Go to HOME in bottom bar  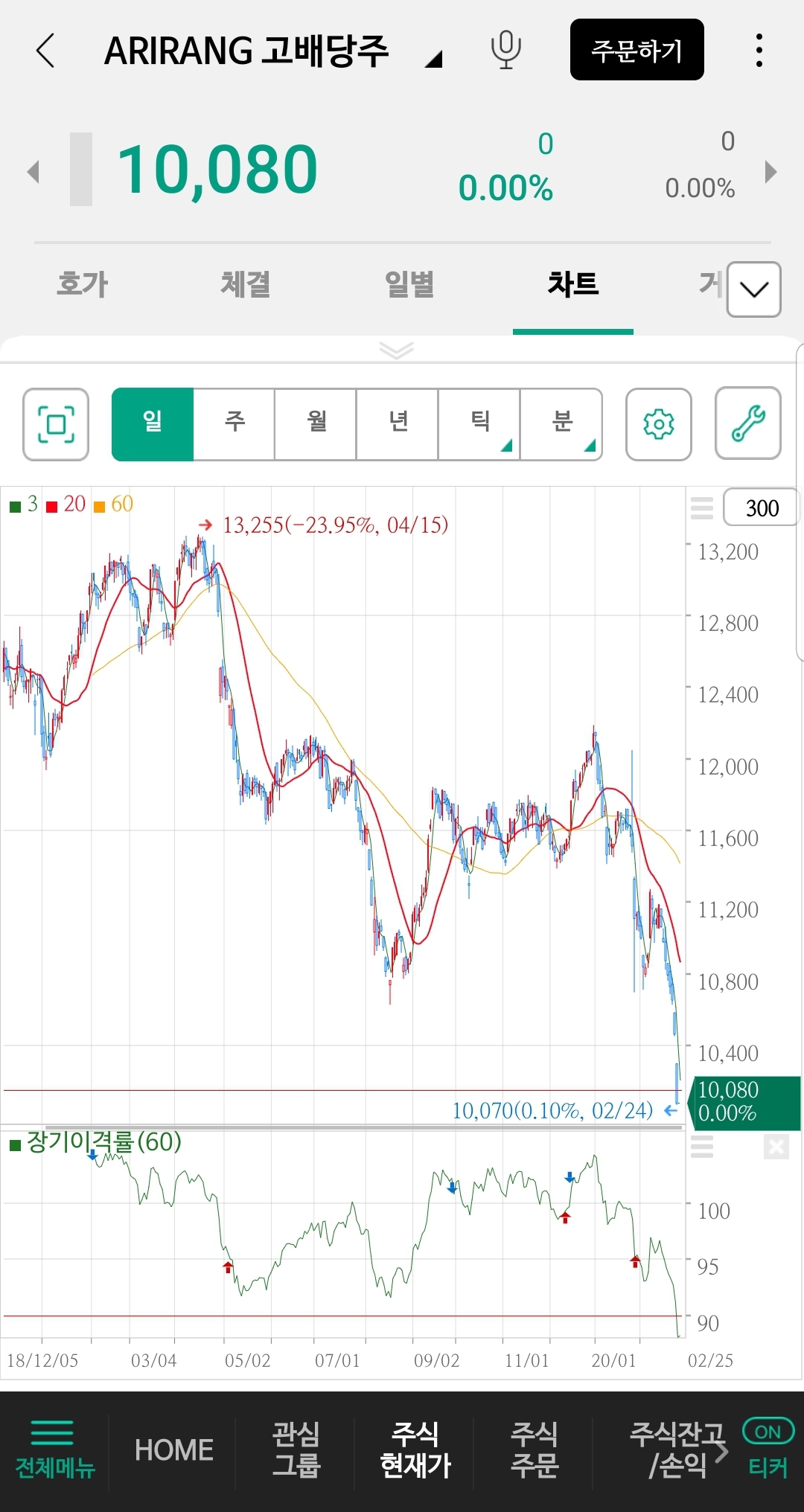point(174,1450)
